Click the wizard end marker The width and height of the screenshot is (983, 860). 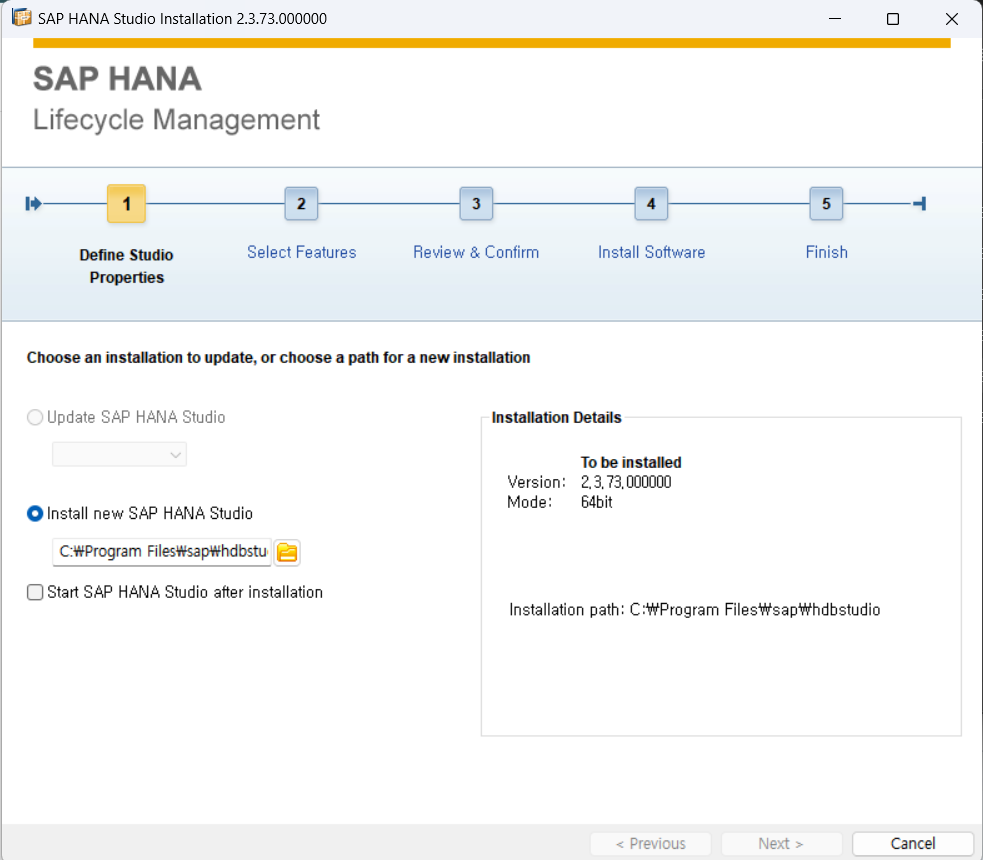[x=920, y=204]
